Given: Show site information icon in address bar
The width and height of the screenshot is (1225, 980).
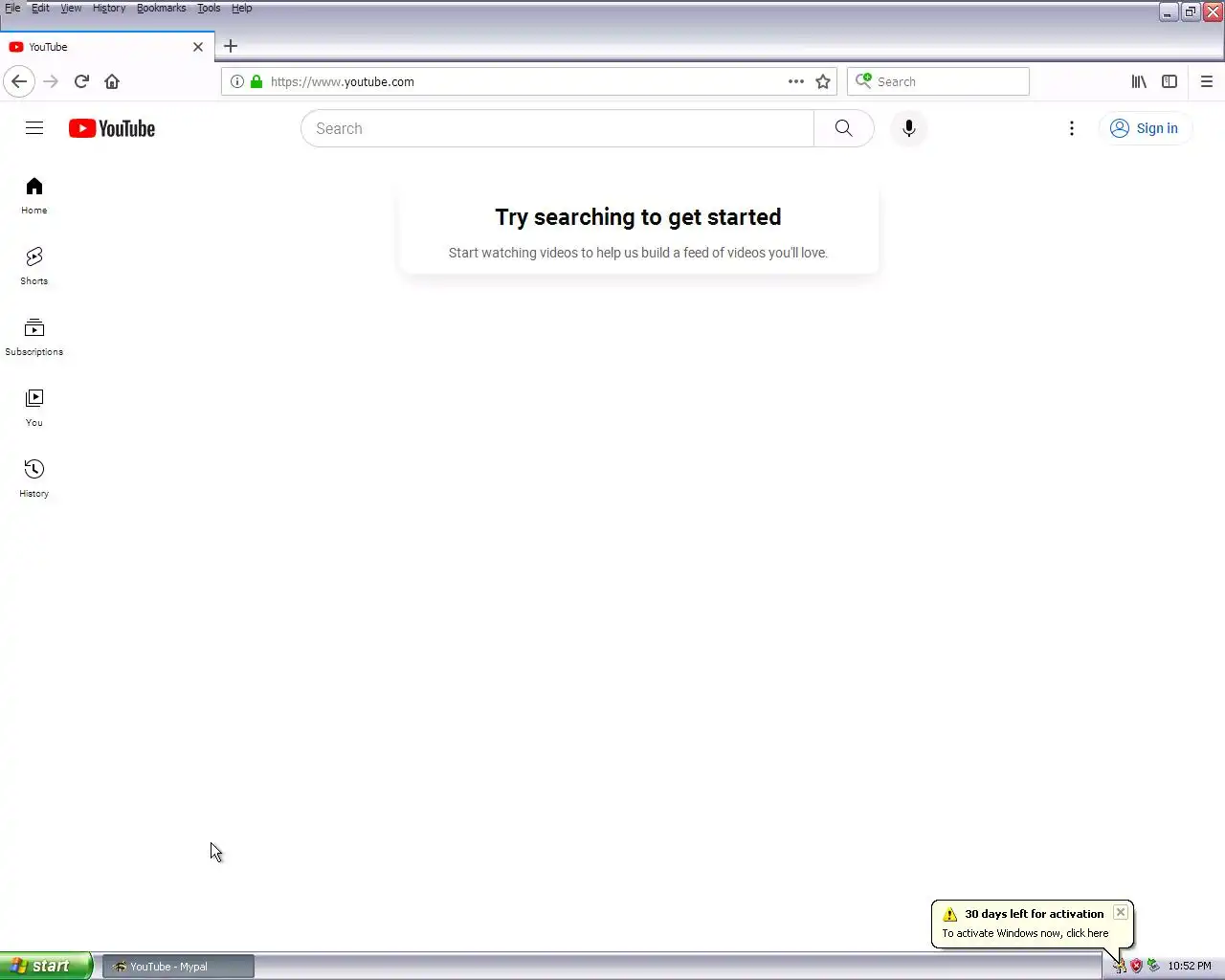Looking at the screenshot, I should tap(237, 81).
